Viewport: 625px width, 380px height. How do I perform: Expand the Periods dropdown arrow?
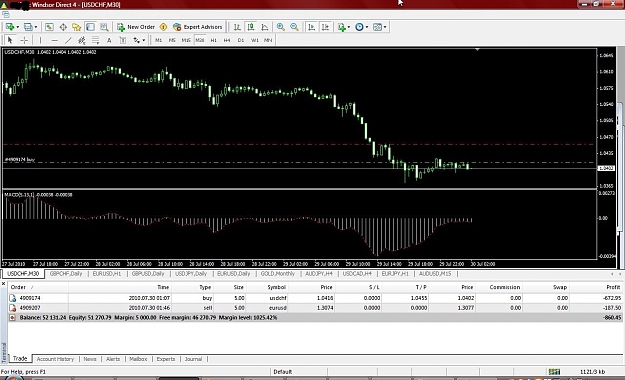367,27
